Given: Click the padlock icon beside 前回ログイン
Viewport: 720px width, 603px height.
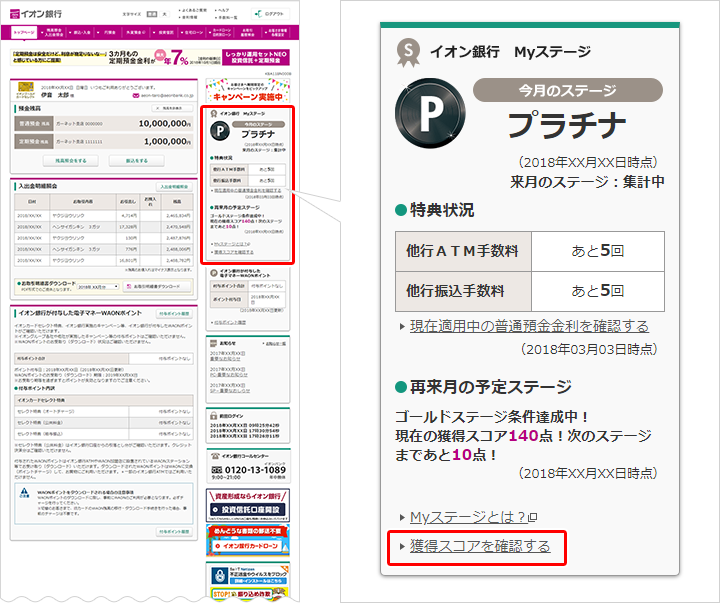Looking at the screenshot, I should pos(214,416).
